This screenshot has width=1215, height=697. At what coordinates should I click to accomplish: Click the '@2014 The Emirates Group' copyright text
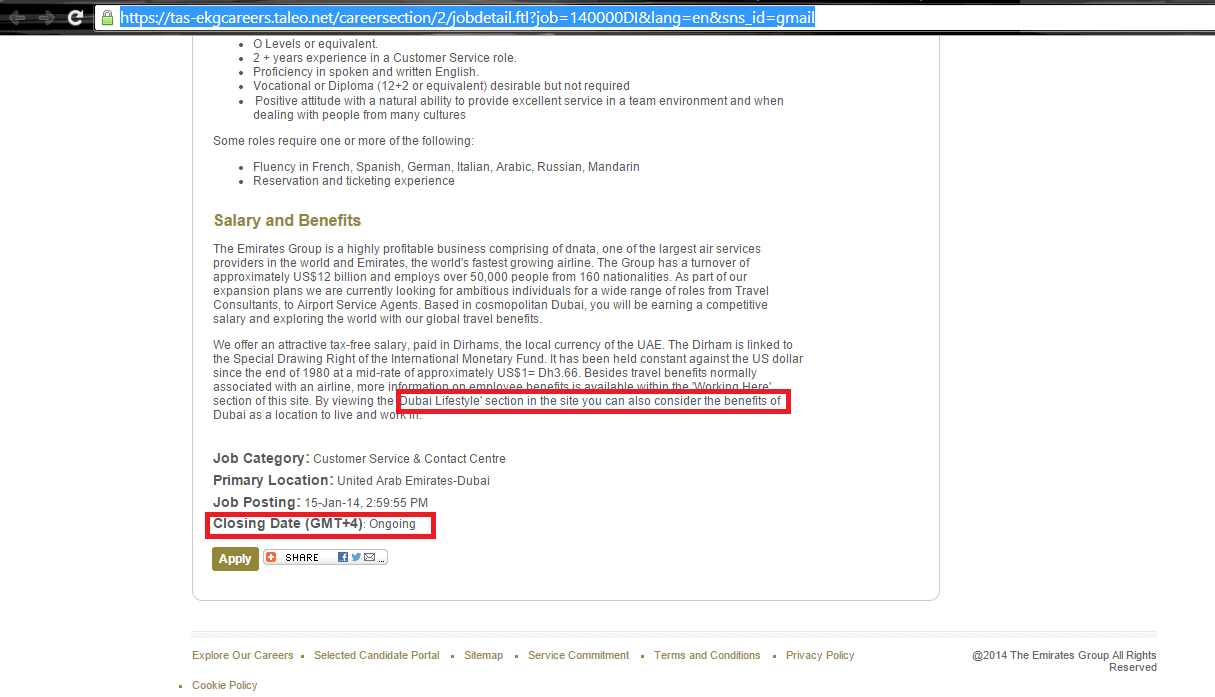(1064, 661)
